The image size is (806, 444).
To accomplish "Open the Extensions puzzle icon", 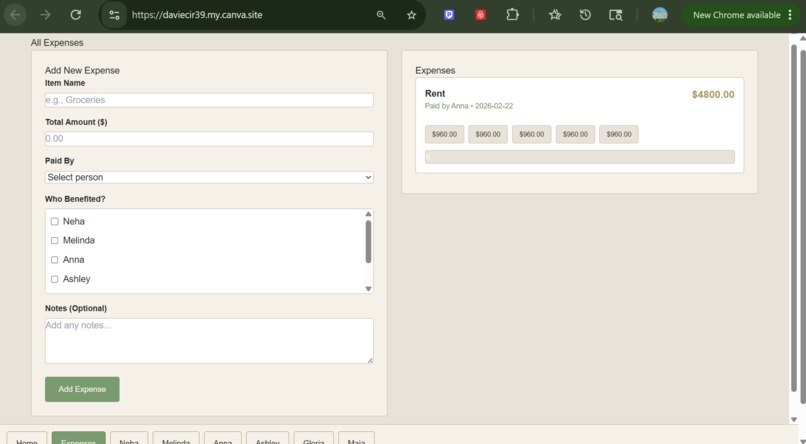I will click(x=512, y=15).
